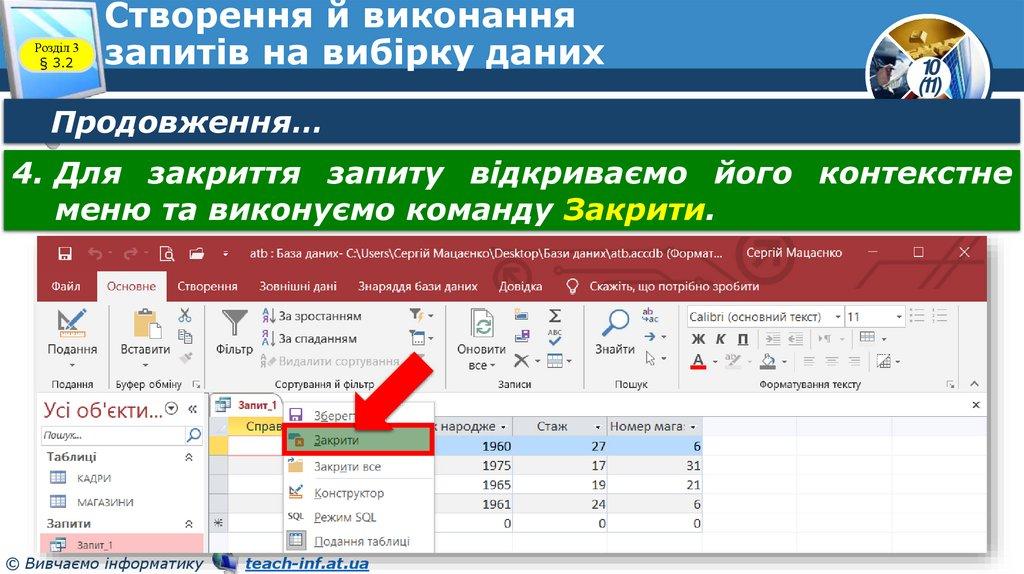Click the Cut scissors icon
Screen dimensions: 1024x574
point(185,315)
